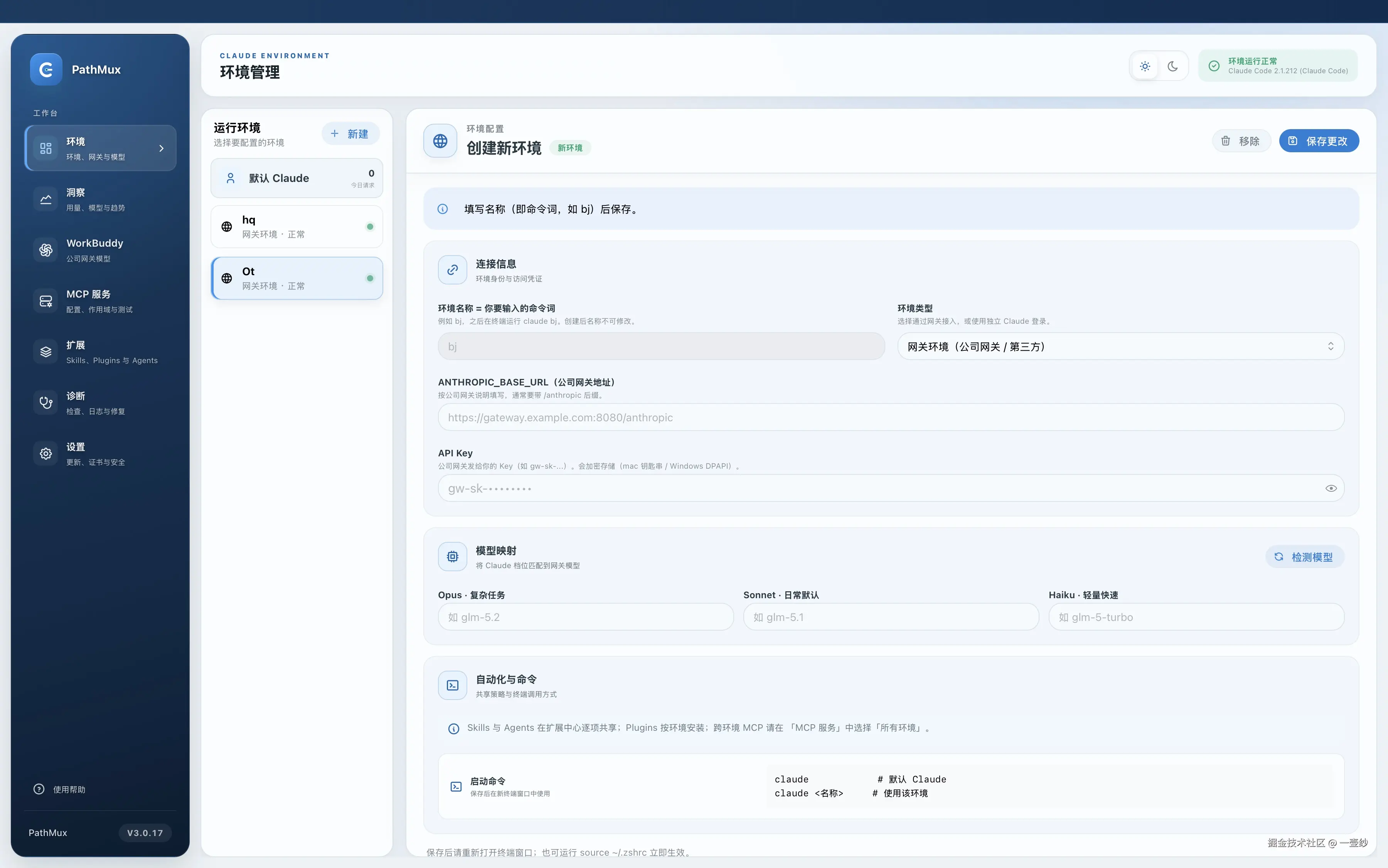
Task: Click the info icon beside Skills 与 Agents note
Action: pos(454,729)
